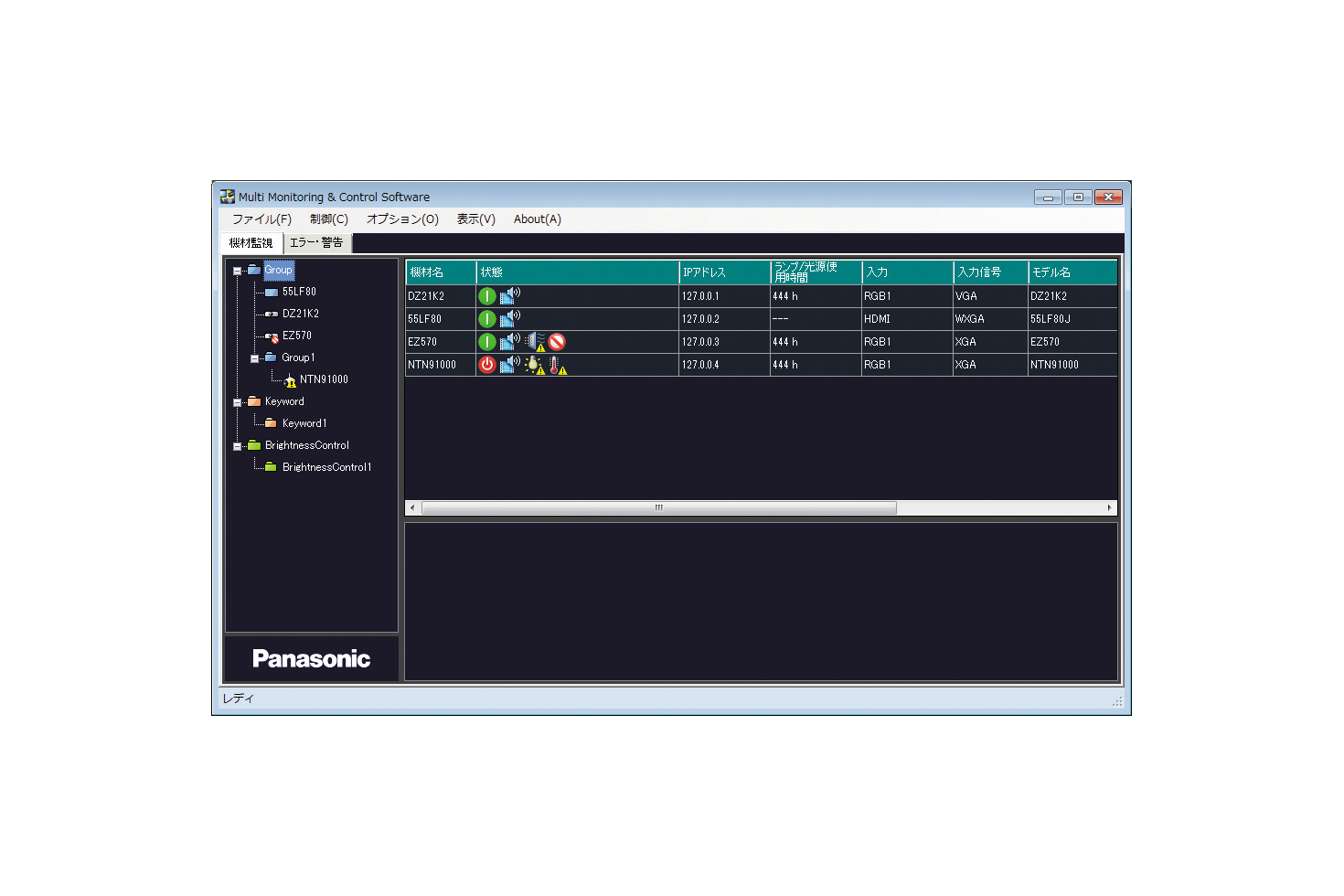1344x896 pixels.
Task: Switch to the エラー・警告 tab
Action: tap(316, 242)
